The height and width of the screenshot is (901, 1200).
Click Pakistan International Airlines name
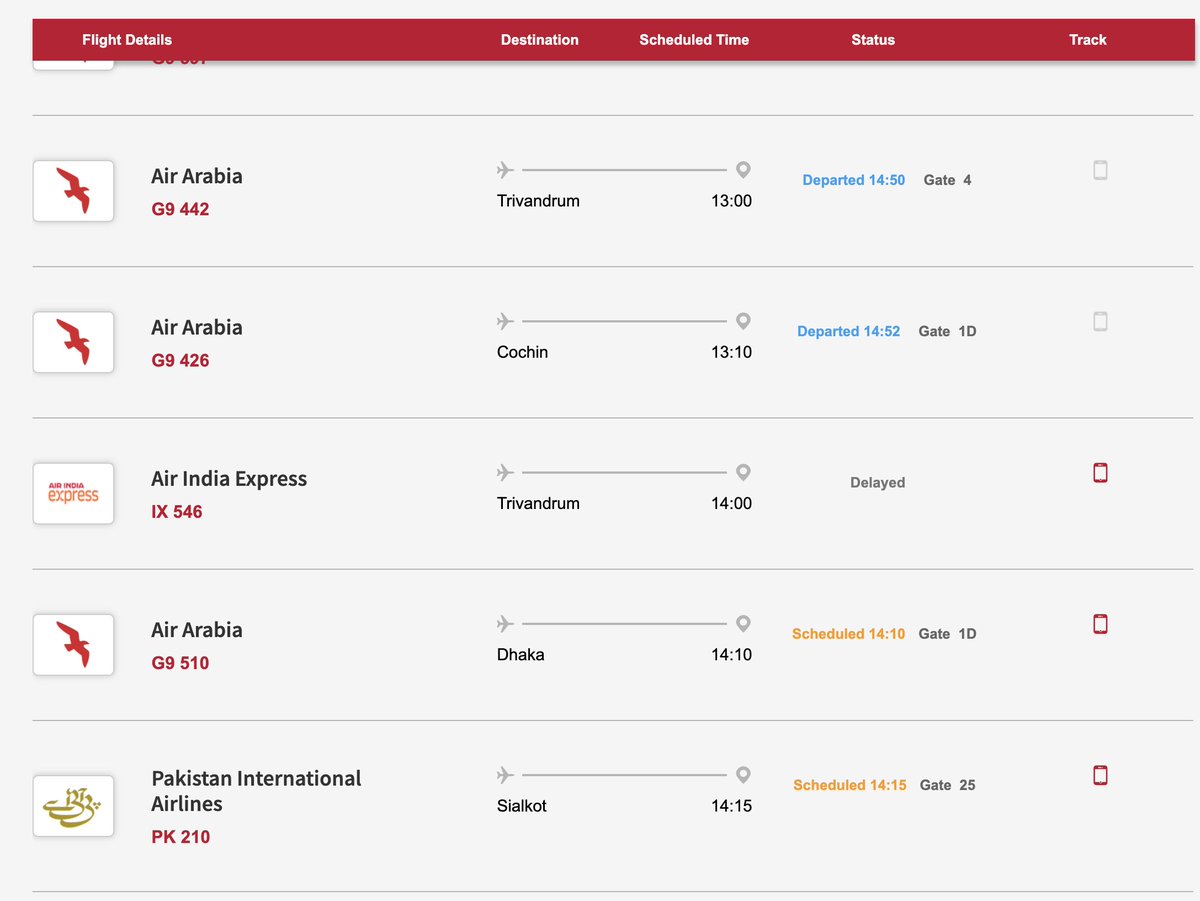click(x=256, y=791)
